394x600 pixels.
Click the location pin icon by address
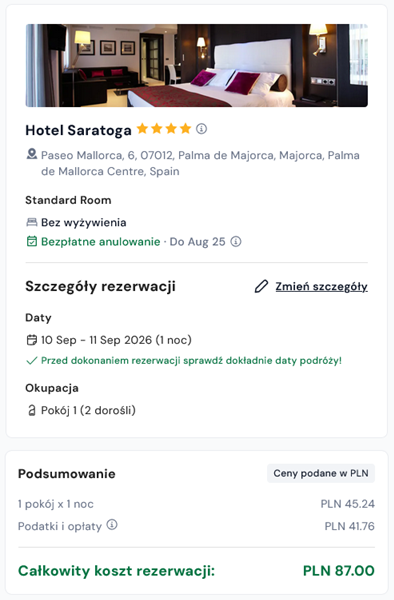(x=32, y=154)
